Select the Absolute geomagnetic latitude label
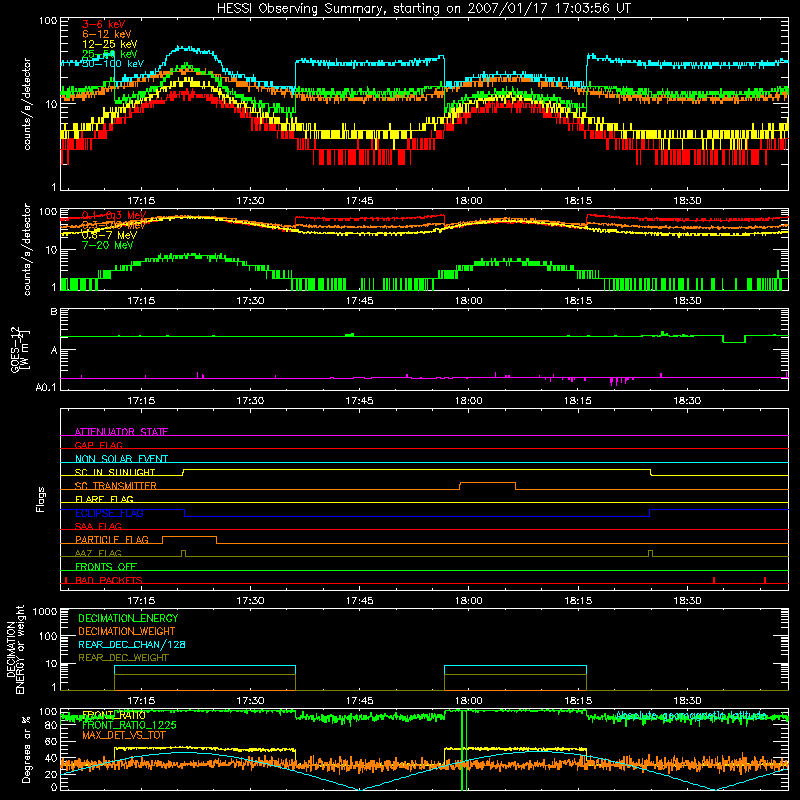The height and width of the screenshot is (800, 800). tap(691, 716)
